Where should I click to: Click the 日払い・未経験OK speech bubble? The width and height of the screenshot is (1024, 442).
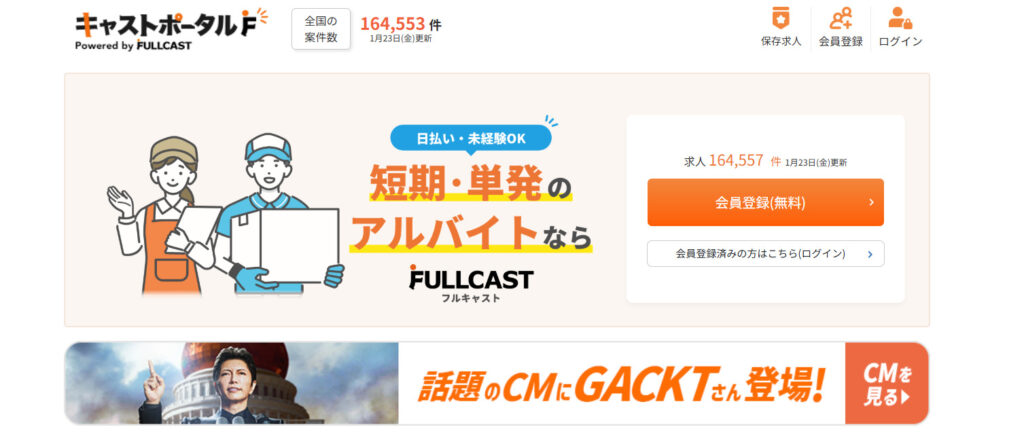[x=471, y=138]
